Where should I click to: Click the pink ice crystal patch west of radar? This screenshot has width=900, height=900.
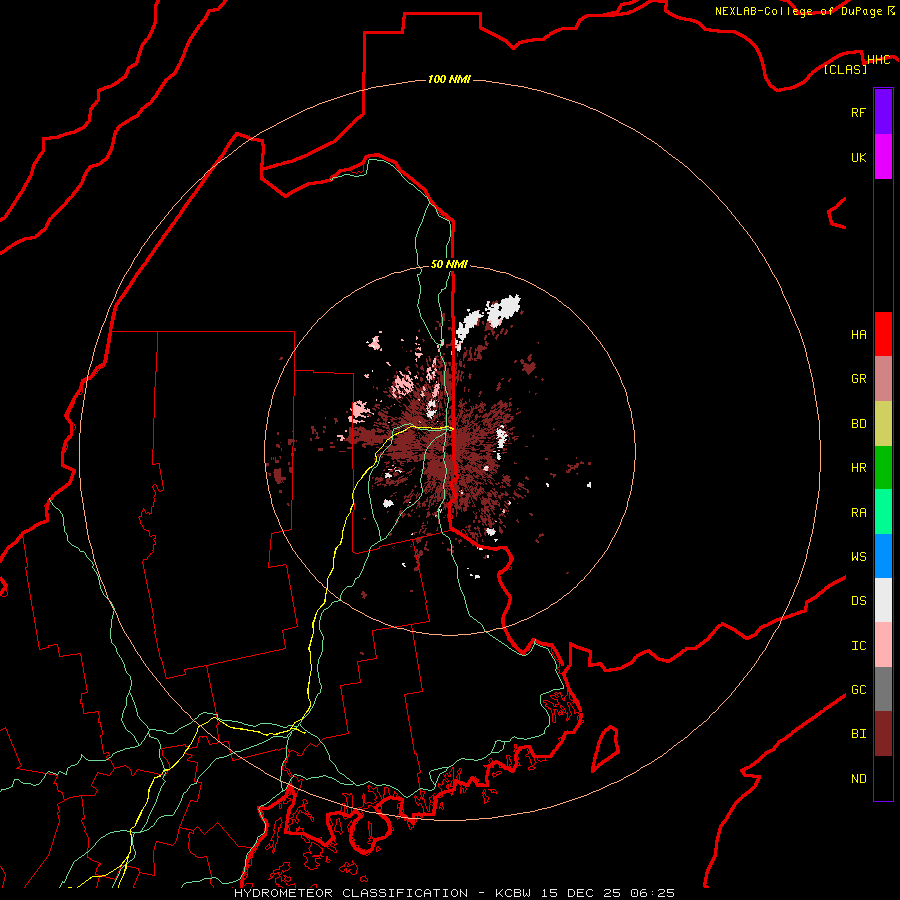(x=359, y=410)
